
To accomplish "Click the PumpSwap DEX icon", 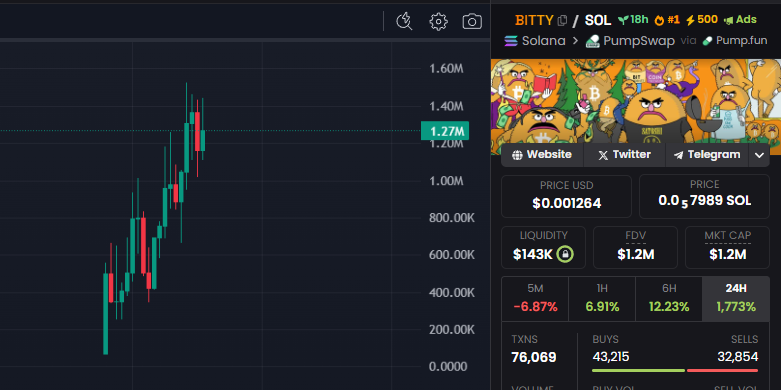I will pos(593,41).
